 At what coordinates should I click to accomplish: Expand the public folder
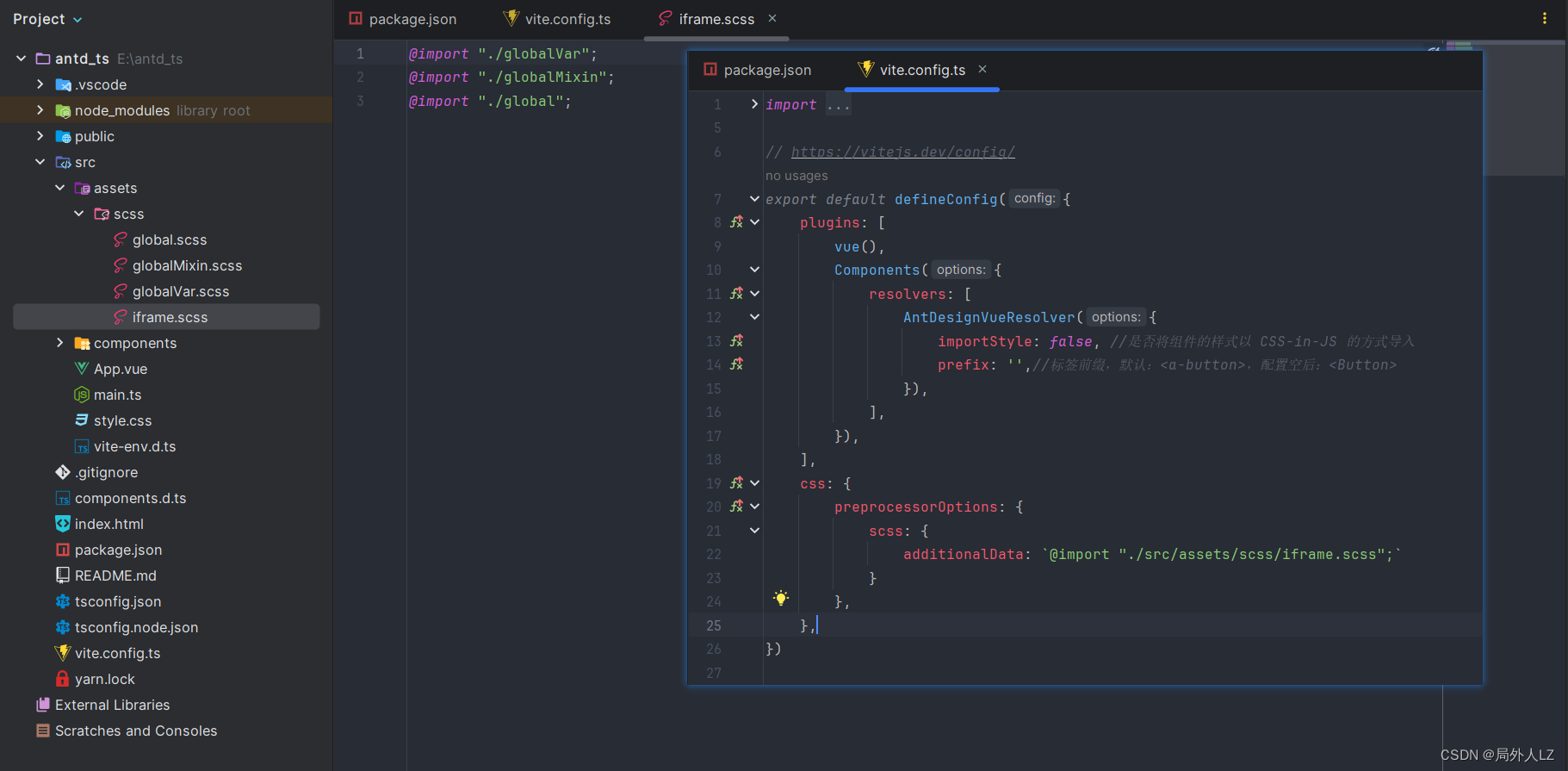click(40, 136)
